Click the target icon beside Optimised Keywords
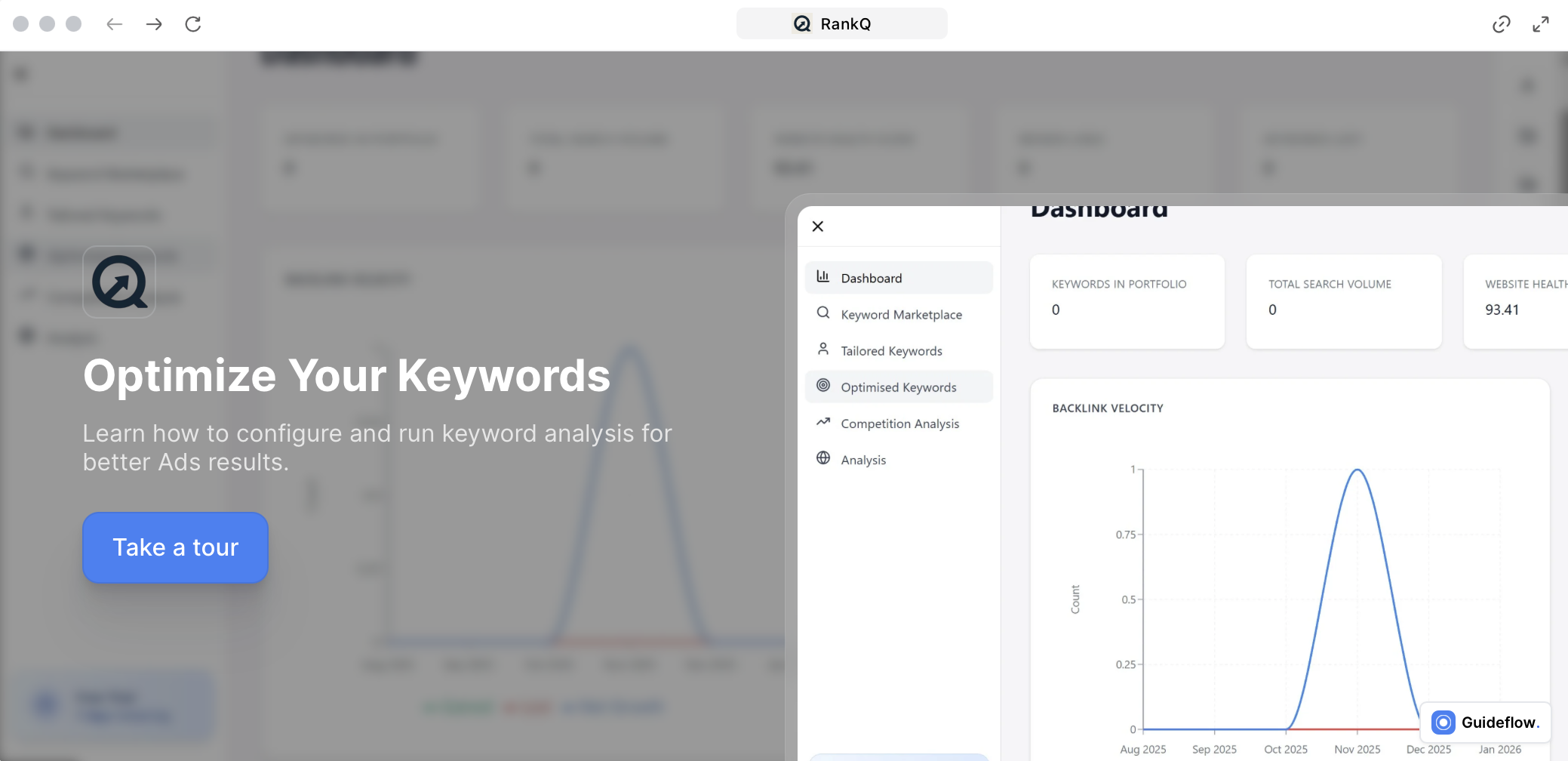 point(823,386)
